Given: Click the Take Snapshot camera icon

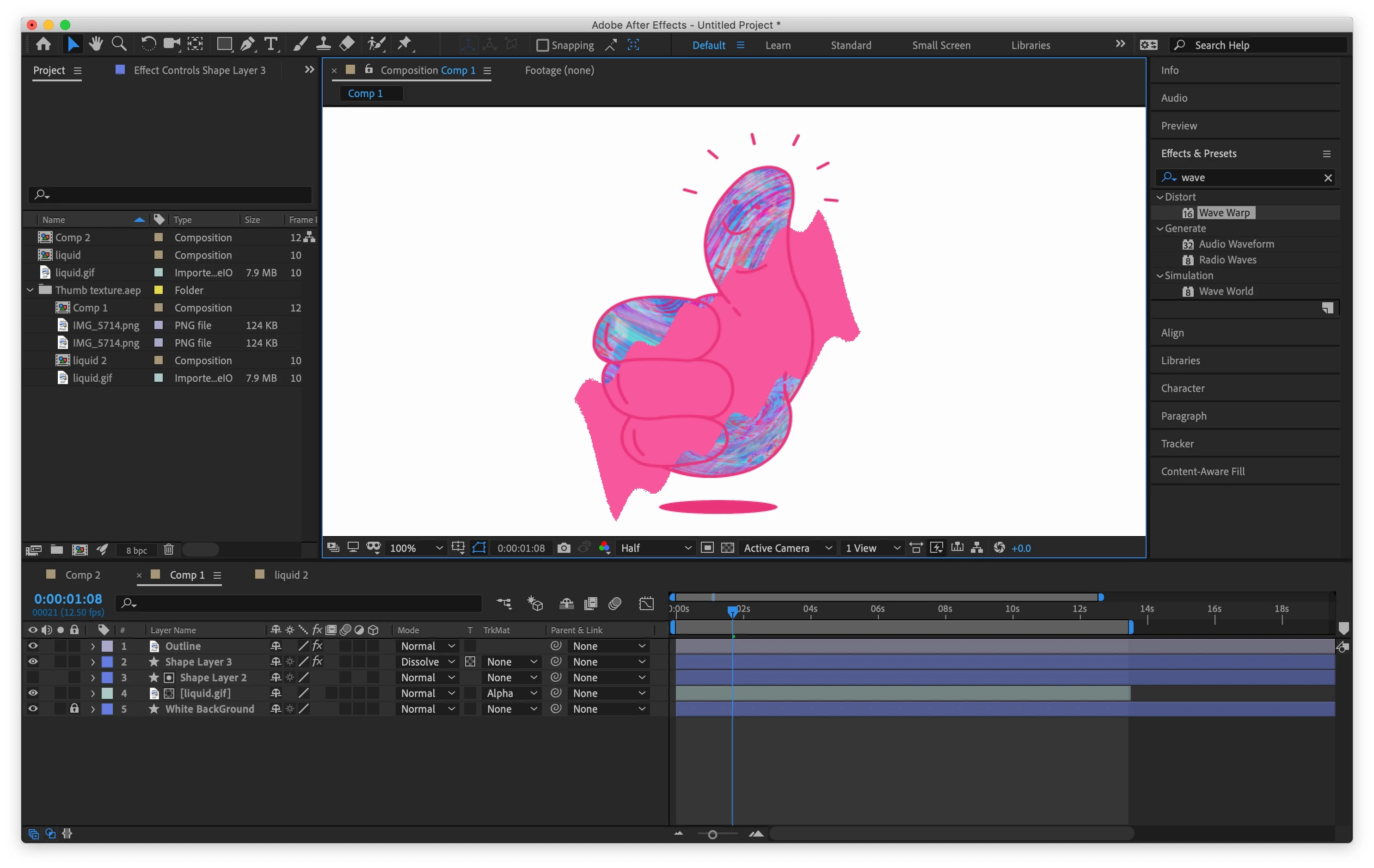Looking at the screenshot, I should click(563, 548).
